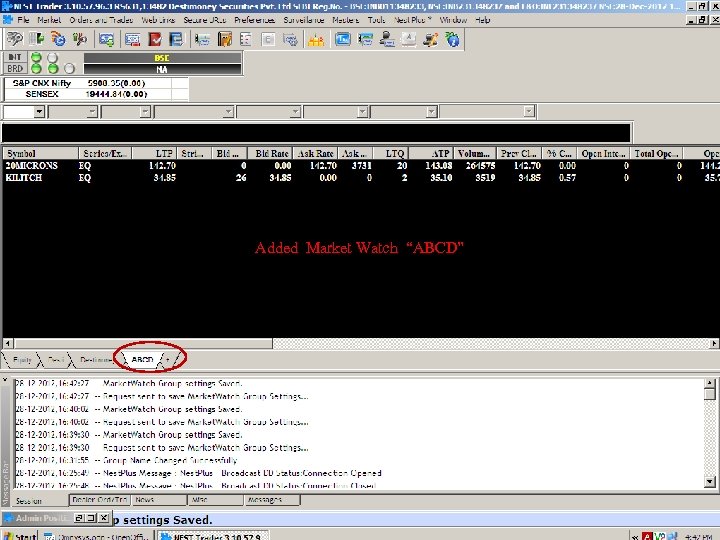Image resolution: width=720 pixels, height=540 pixels.
Task: Click the window icon with red bar
Action: 133,39
